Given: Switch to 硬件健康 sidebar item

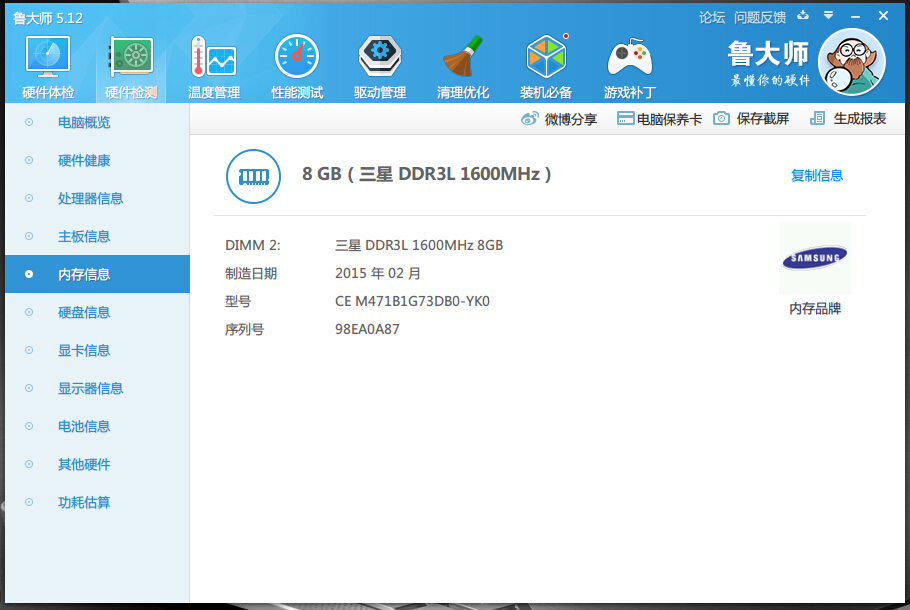Looking at the screenshot, I should pos(98,160).
